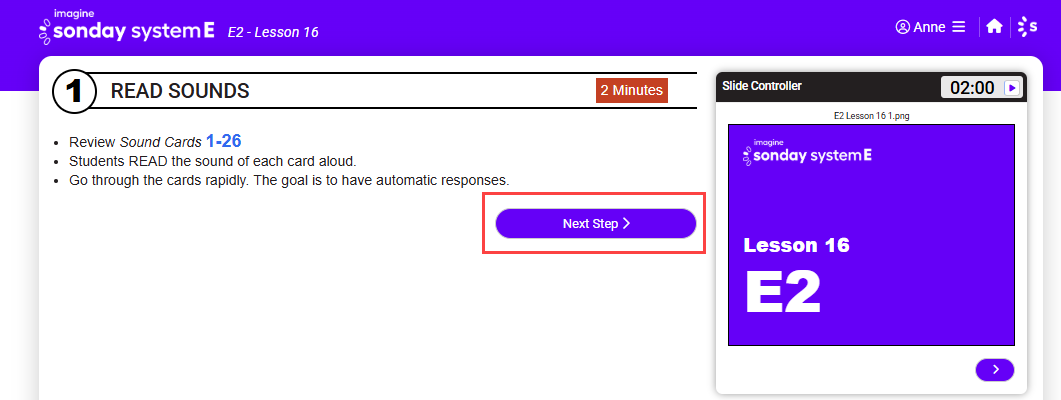Viewport: 1061px width, 400px height.
Task: Open the Sound Cards 1-26 link
Action: click(x=223, y=141)
